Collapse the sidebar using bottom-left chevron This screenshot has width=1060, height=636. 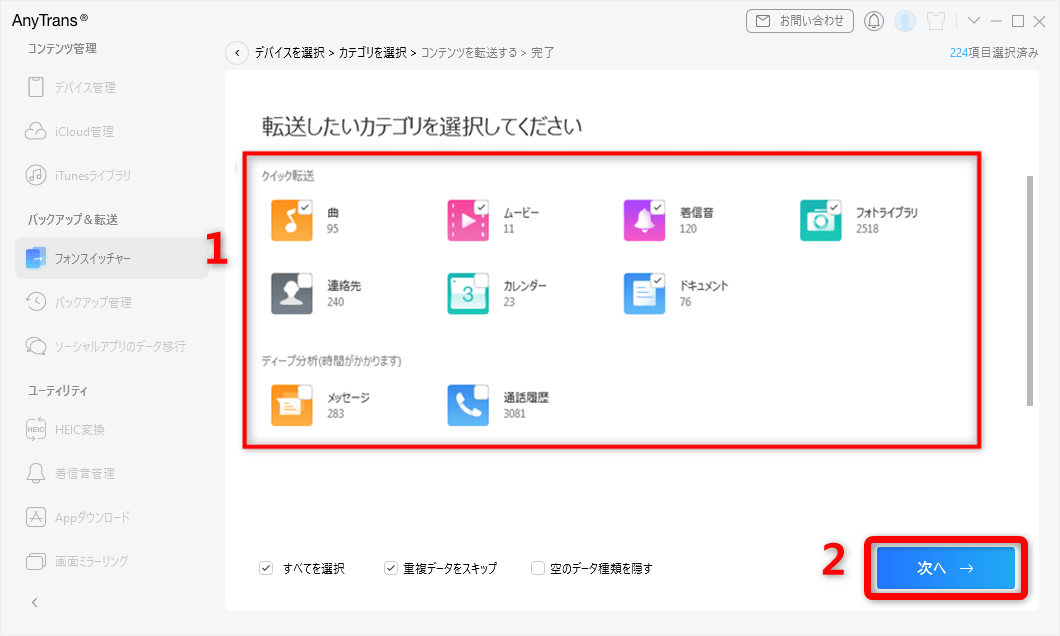(34, 602)
